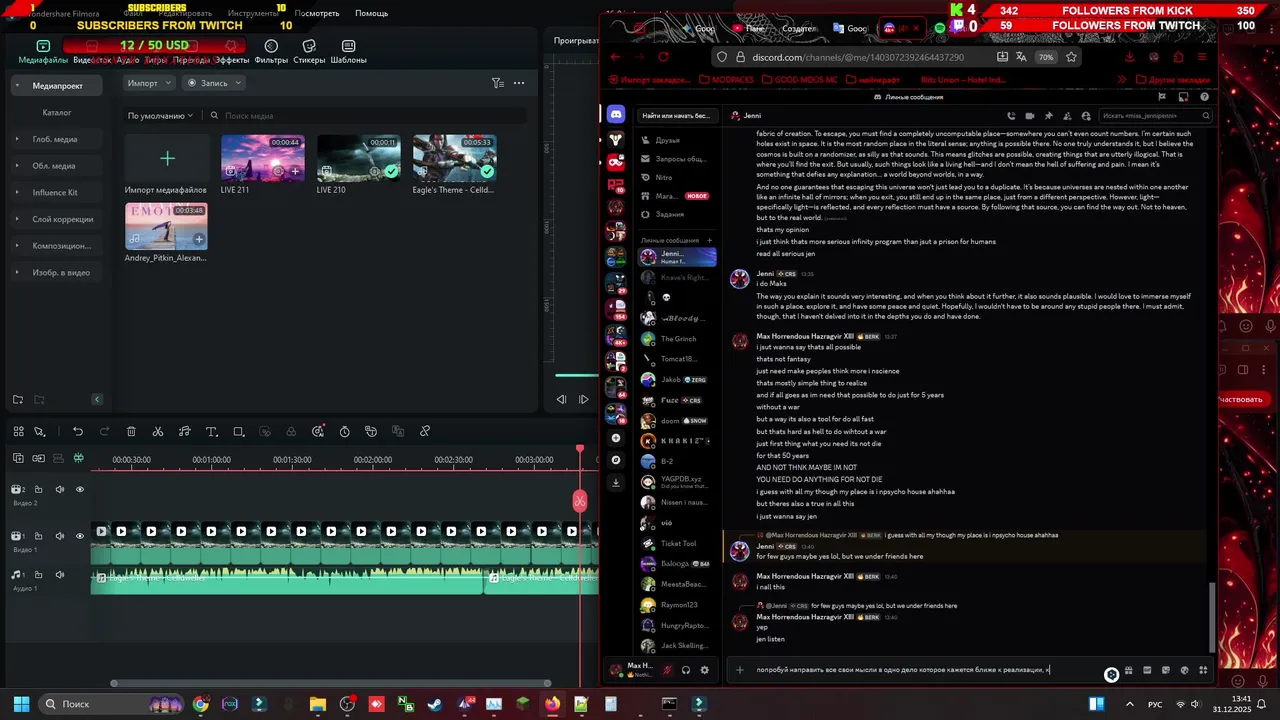The height and width of the screenshot is (720, 1280).
Task: Hide the Видео 1 track with eye icon
Action: [80, 536]
